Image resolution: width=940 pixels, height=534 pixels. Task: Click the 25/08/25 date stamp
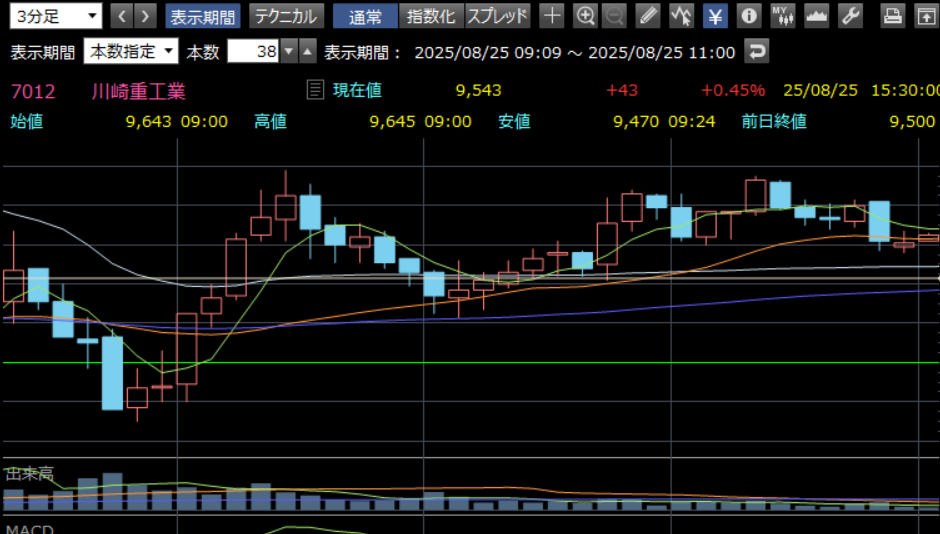820,90
